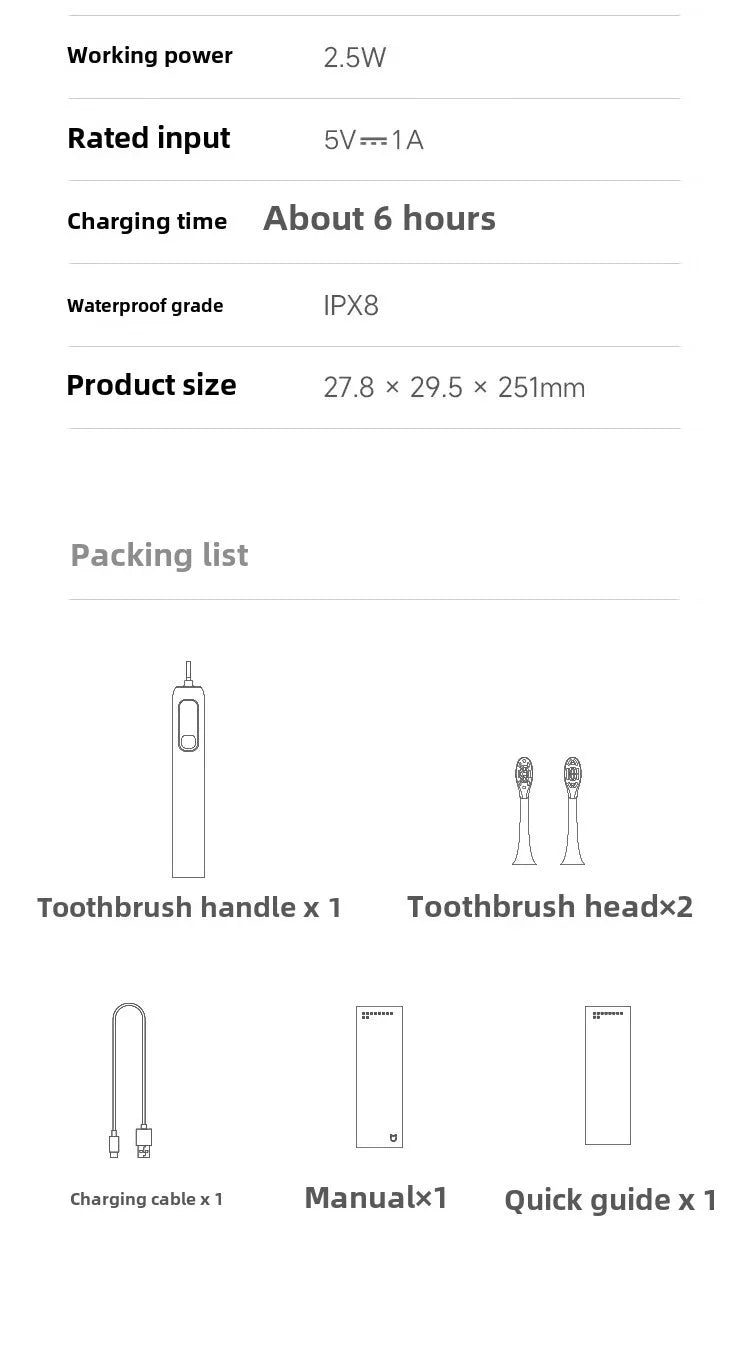Click the IPX8 waterproof grade value
The height and width of the screenshot is (1367, 750).
(x=351, y=305)
